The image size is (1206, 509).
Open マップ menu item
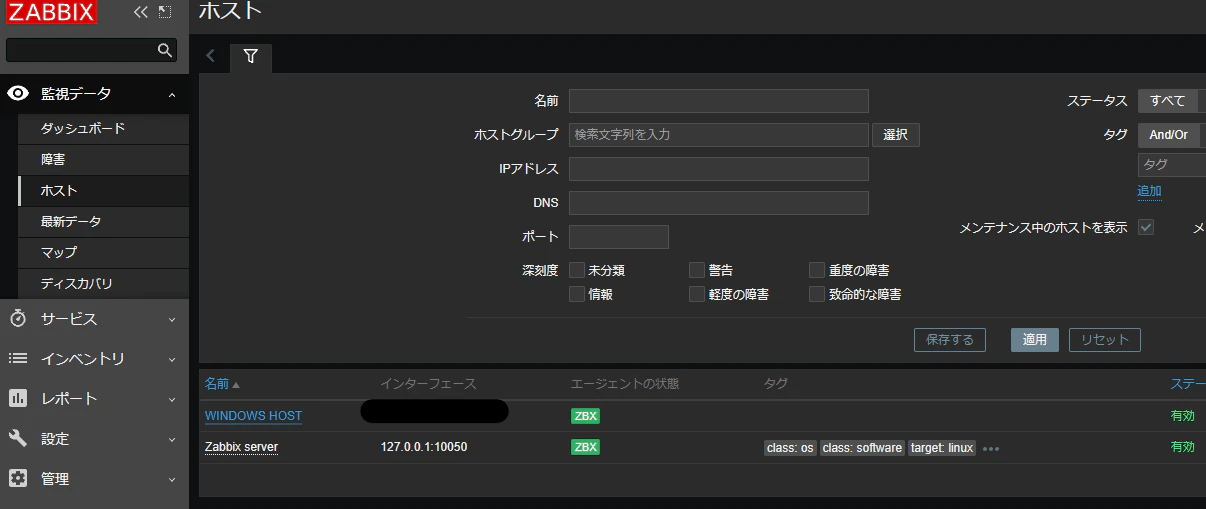click(103, 253)
